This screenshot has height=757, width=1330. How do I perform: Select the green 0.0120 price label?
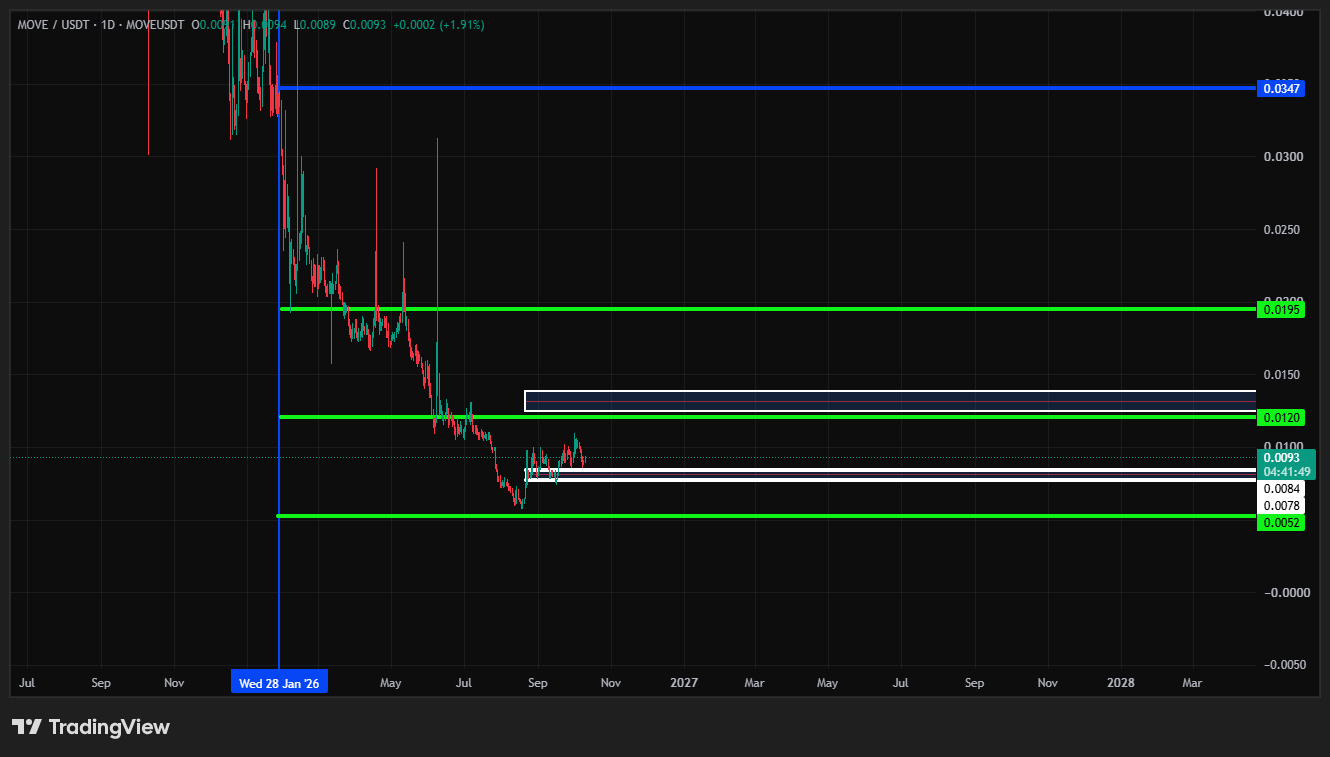pos(1281,417)
